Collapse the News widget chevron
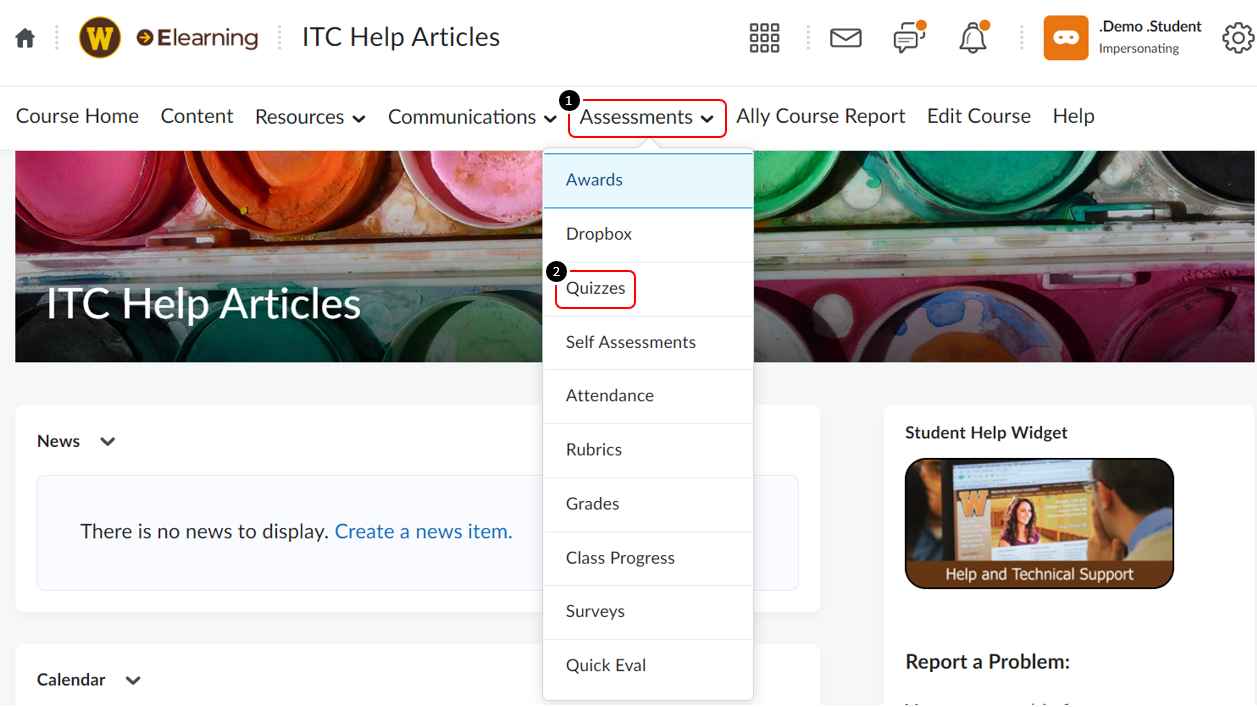 click(x=107, y=441)
